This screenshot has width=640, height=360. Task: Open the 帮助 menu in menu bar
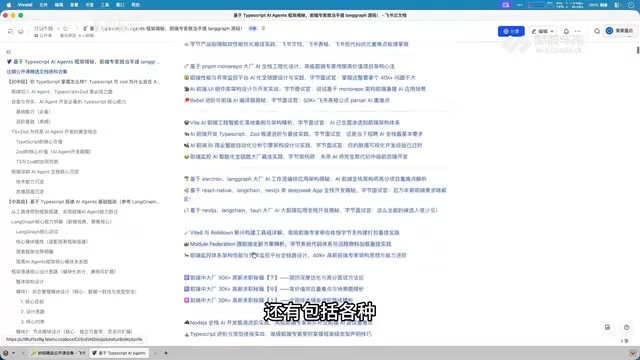click(136, 5)
